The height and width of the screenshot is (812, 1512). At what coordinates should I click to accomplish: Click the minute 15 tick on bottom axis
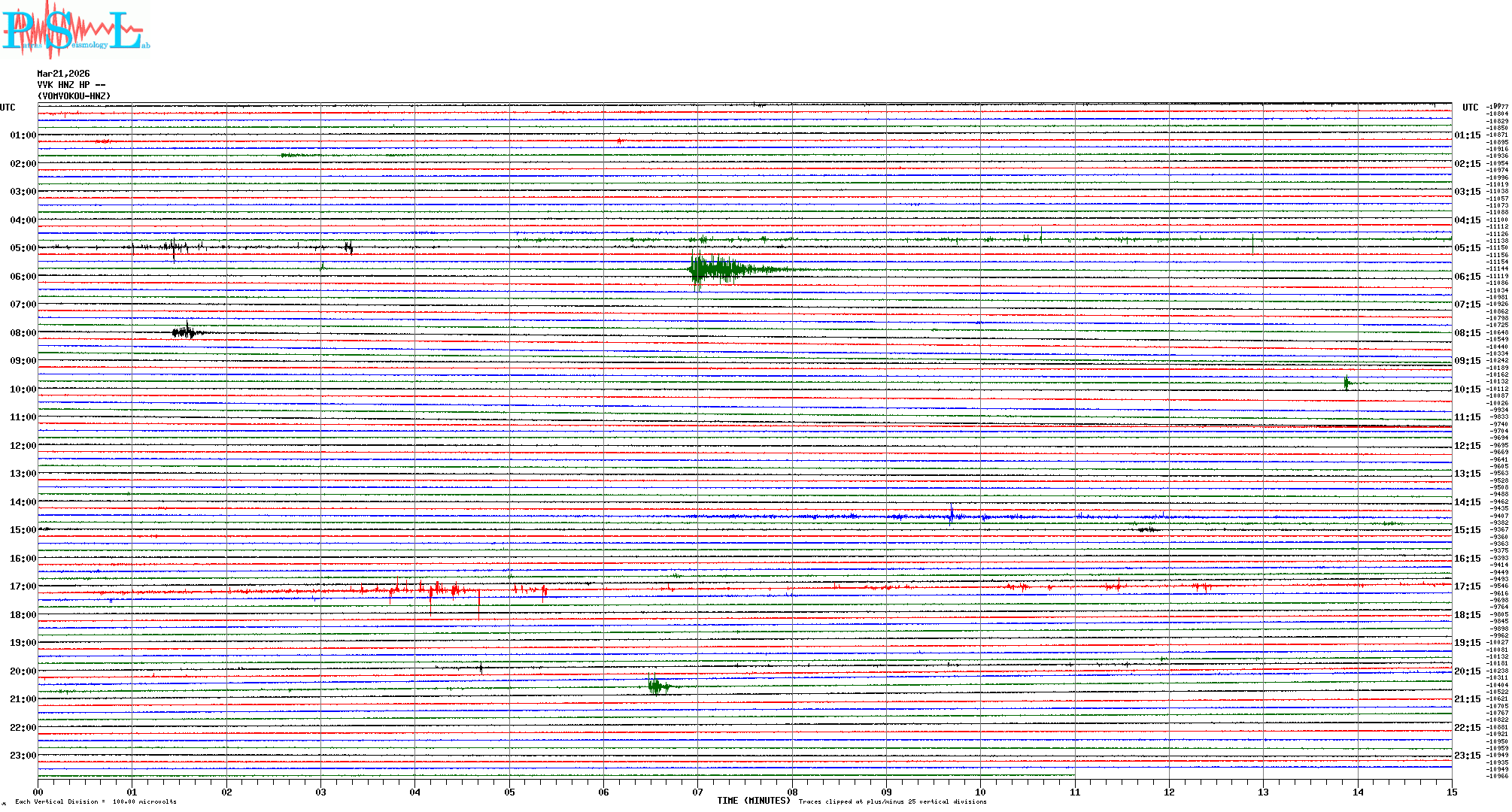1451,792
